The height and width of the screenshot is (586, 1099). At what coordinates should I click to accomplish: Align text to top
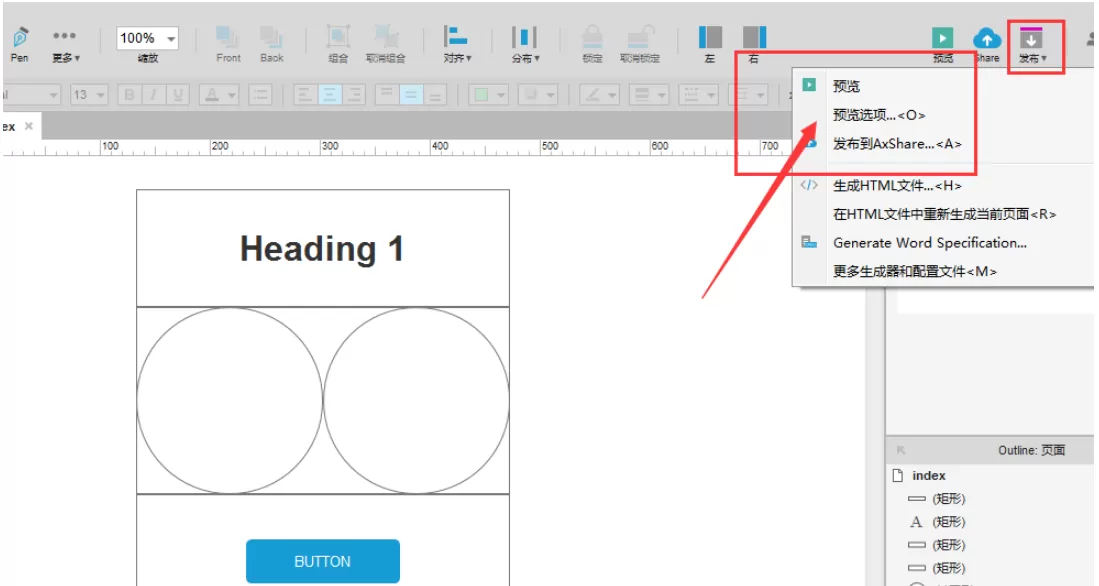click(x=387, y=95)
